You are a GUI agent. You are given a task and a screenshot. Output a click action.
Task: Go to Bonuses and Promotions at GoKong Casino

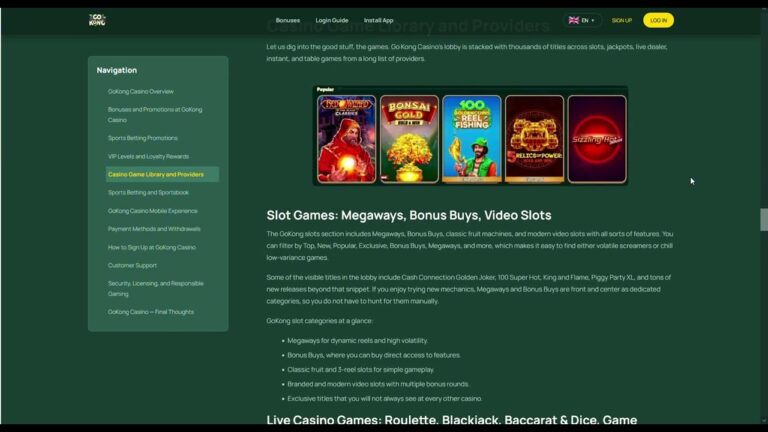(155, 115)
